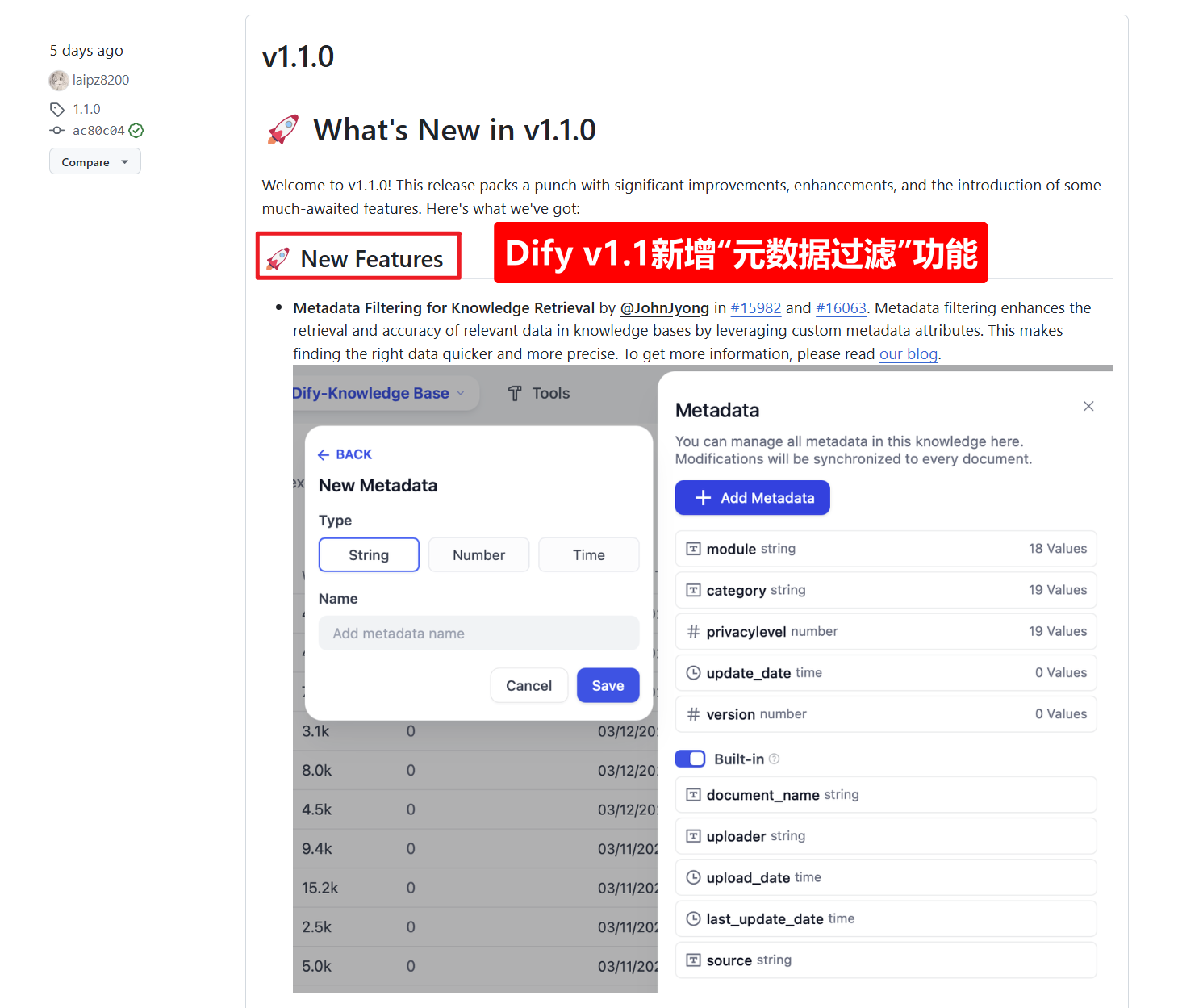Open the 1.1.0 tag link

coord(86,109)
